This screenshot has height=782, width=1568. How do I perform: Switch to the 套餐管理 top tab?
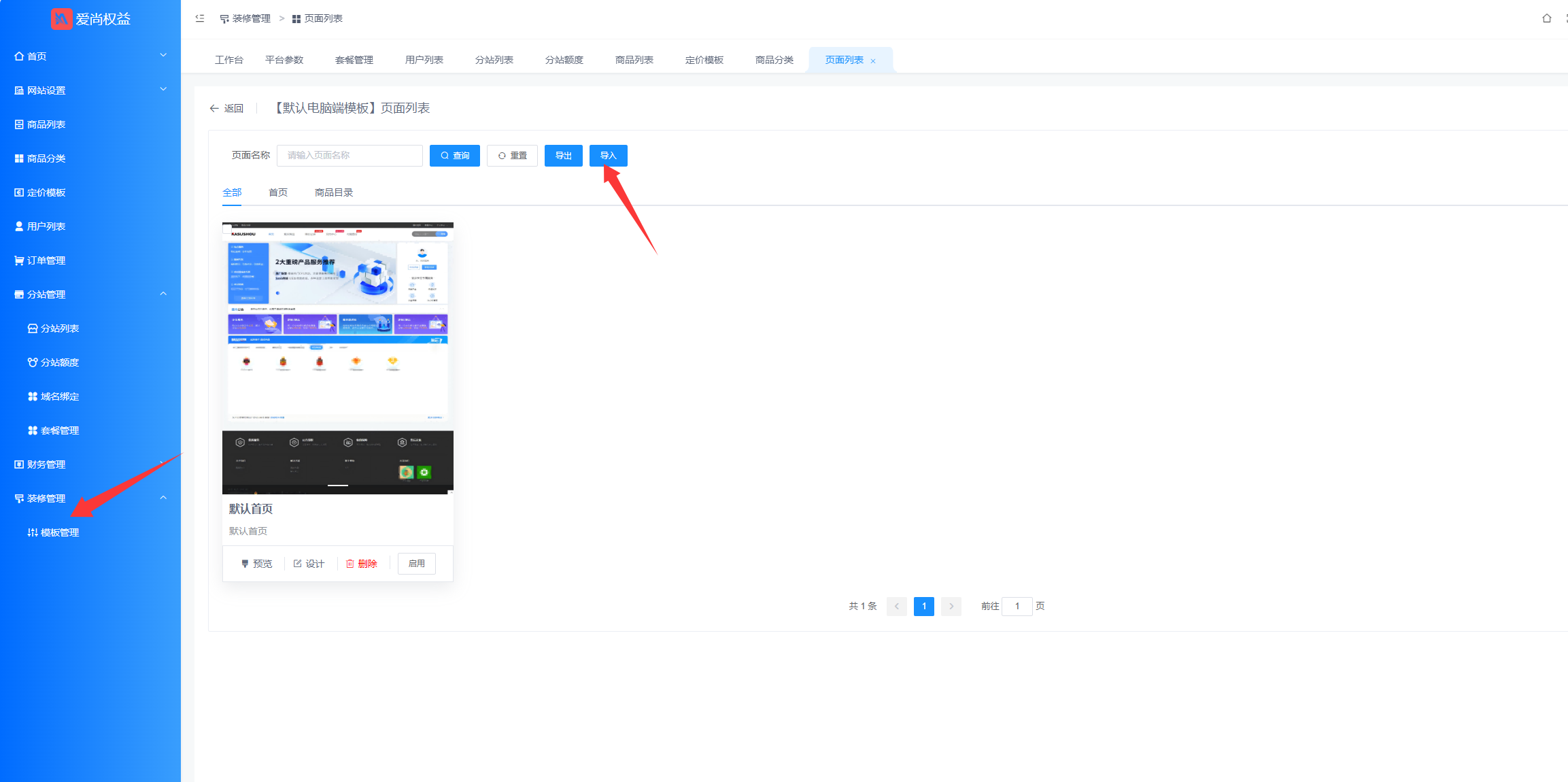tap(354, 60)
